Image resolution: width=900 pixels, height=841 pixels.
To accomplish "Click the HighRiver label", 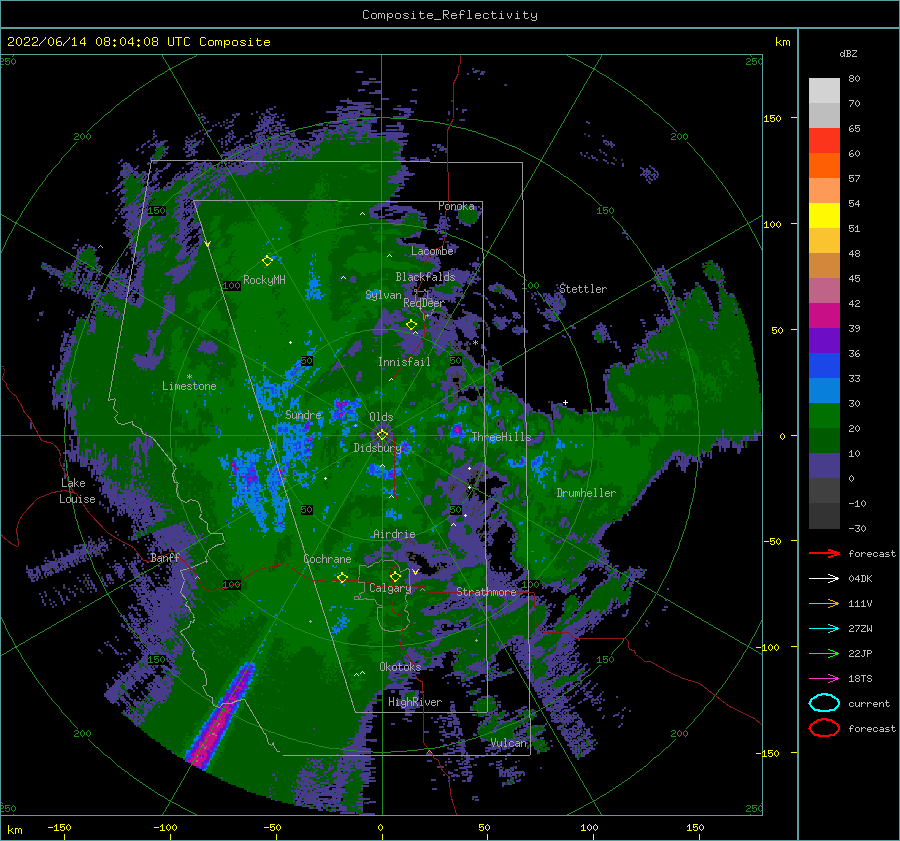I will 415,702.
